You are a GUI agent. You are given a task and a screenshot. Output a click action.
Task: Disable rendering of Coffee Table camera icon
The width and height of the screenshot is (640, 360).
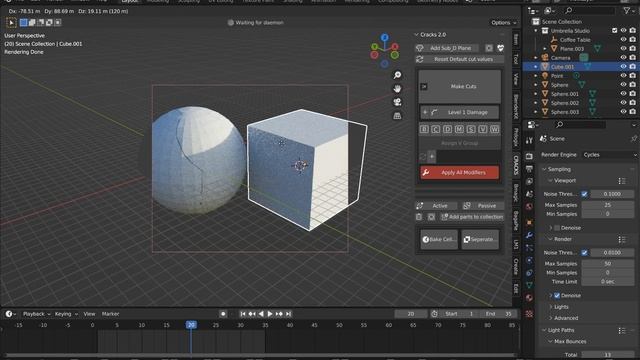coord(633,40)
